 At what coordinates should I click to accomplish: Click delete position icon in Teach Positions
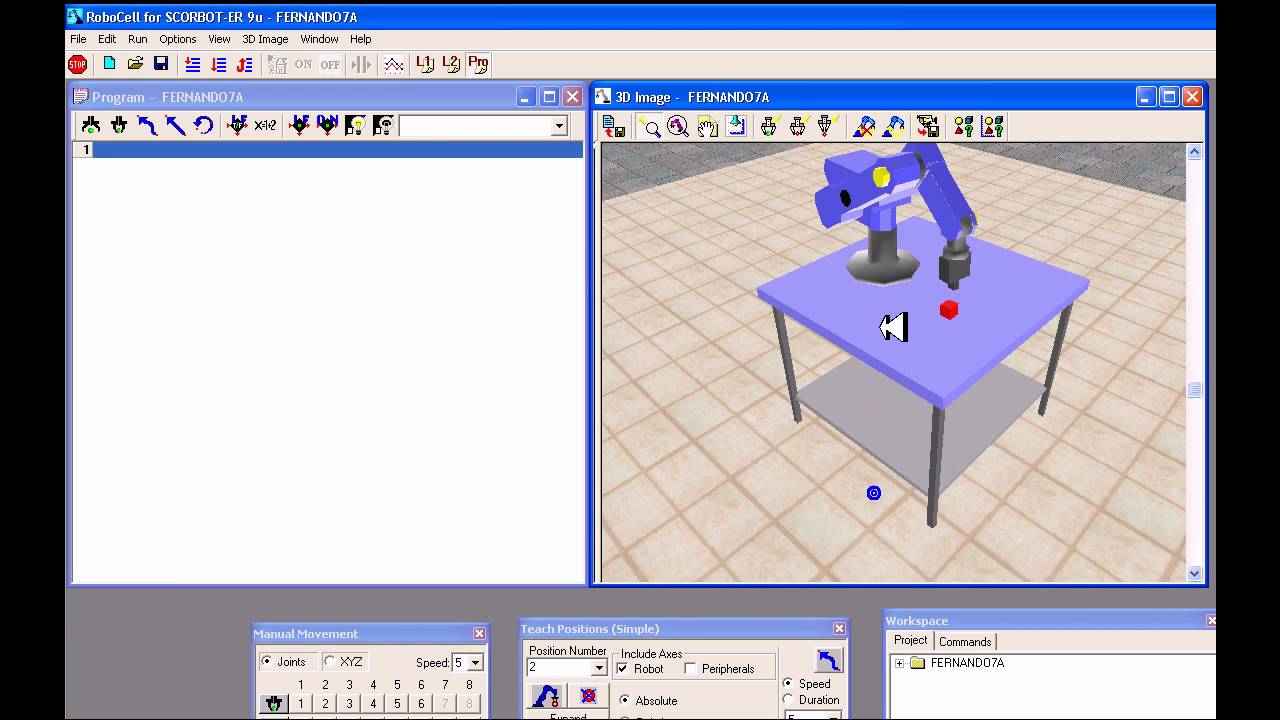[589, 695]
